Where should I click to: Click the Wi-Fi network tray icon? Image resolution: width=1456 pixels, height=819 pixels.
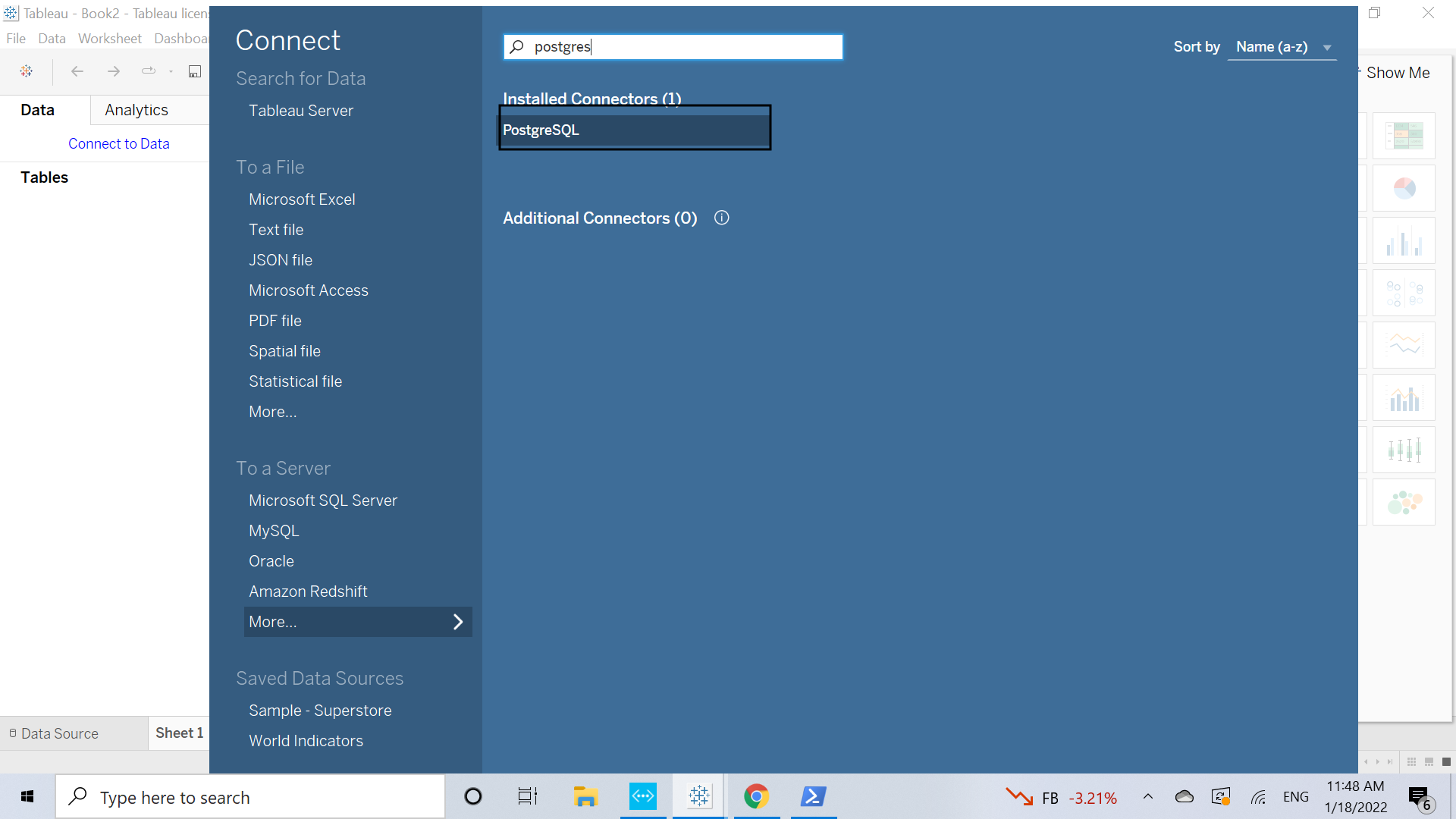coord(1259,797)
